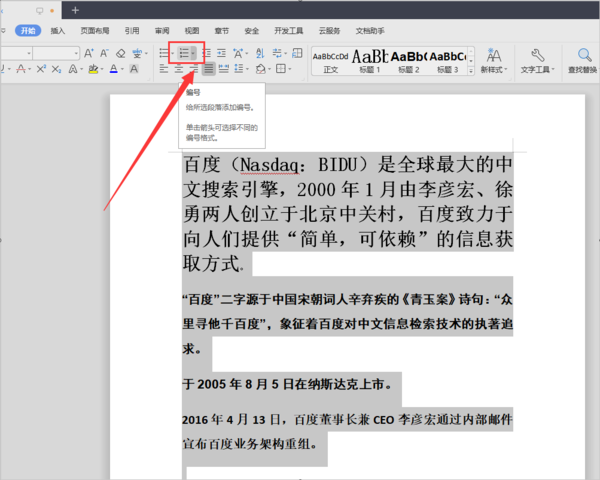Open the 页面布局 tab

coord(95,31)
